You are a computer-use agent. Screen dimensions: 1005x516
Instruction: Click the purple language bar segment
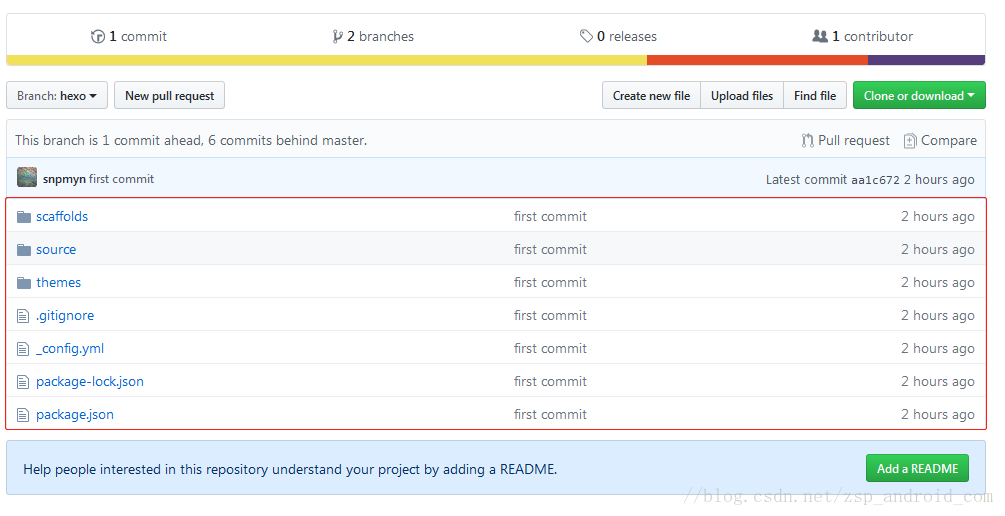pos(927,60)
